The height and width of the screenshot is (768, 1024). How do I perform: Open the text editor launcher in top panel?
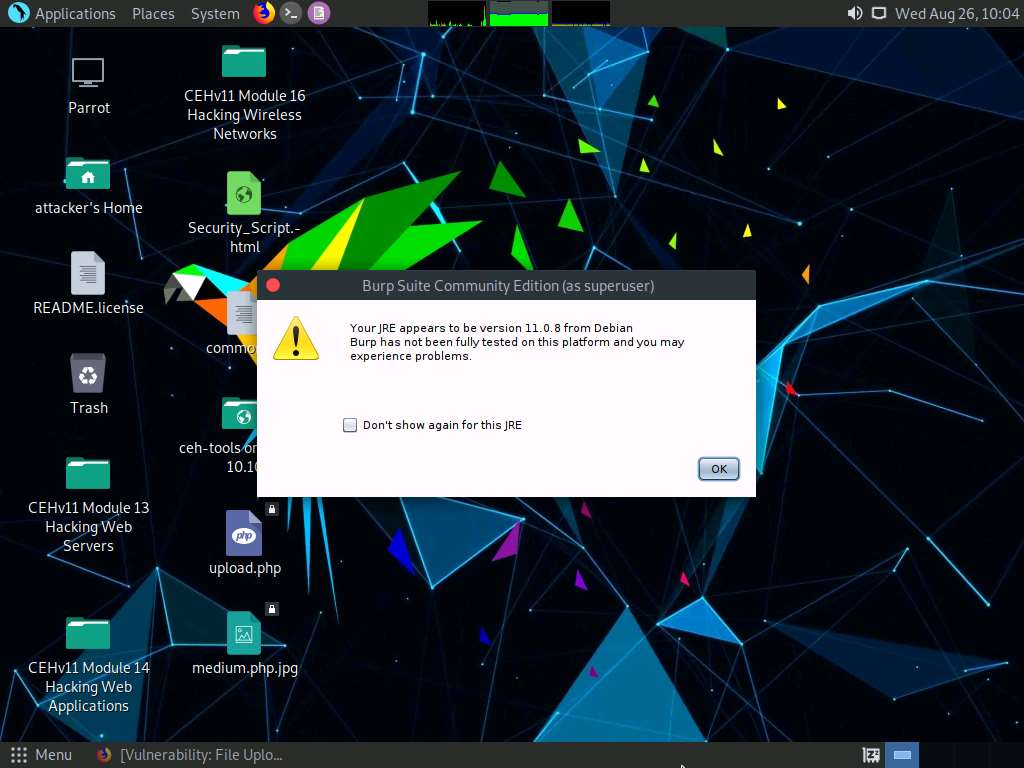pos(318,13)
